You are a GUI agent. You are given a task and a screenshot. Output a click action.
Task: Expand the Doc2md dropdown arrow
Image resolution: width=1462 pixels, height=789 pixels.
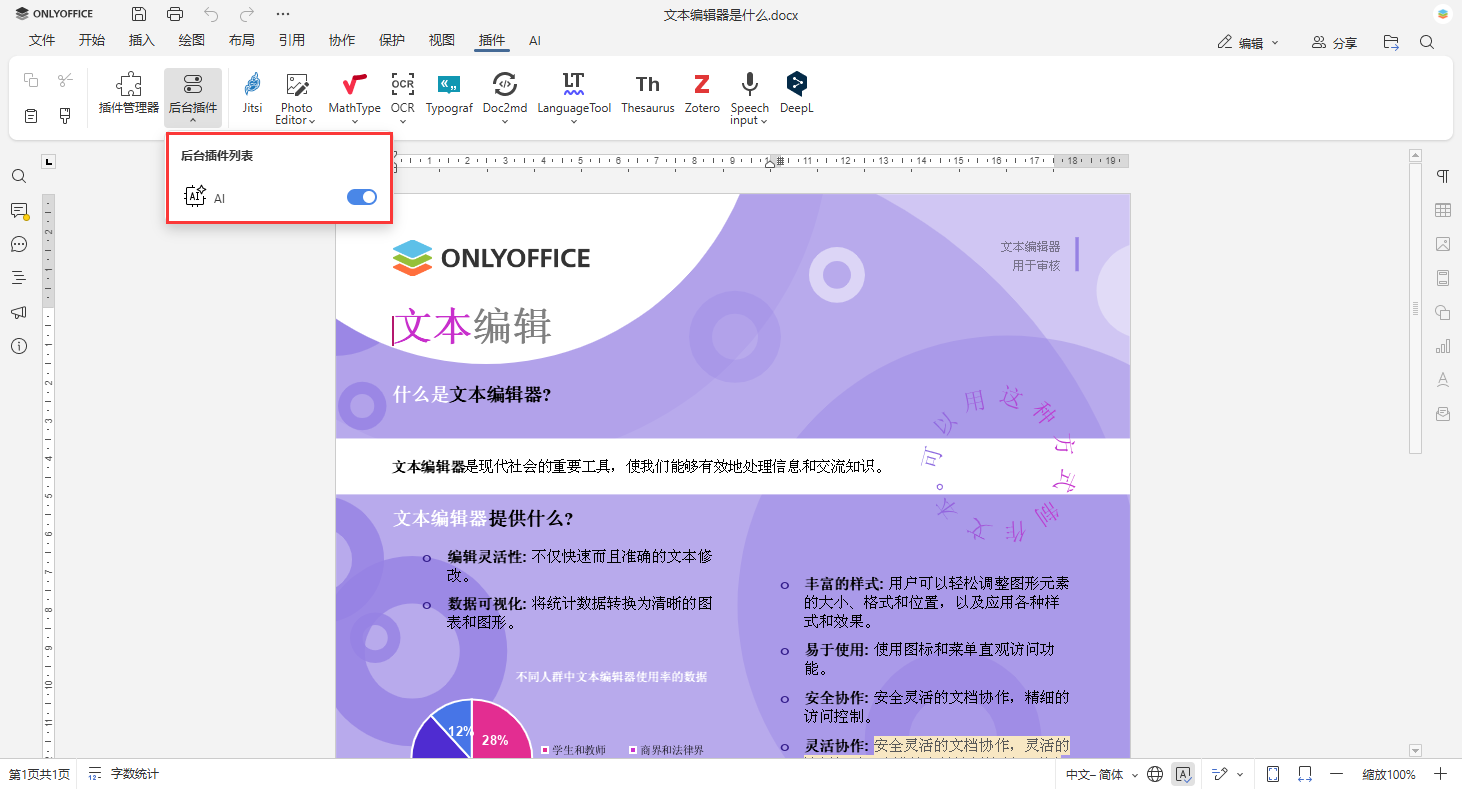point(504,121)
